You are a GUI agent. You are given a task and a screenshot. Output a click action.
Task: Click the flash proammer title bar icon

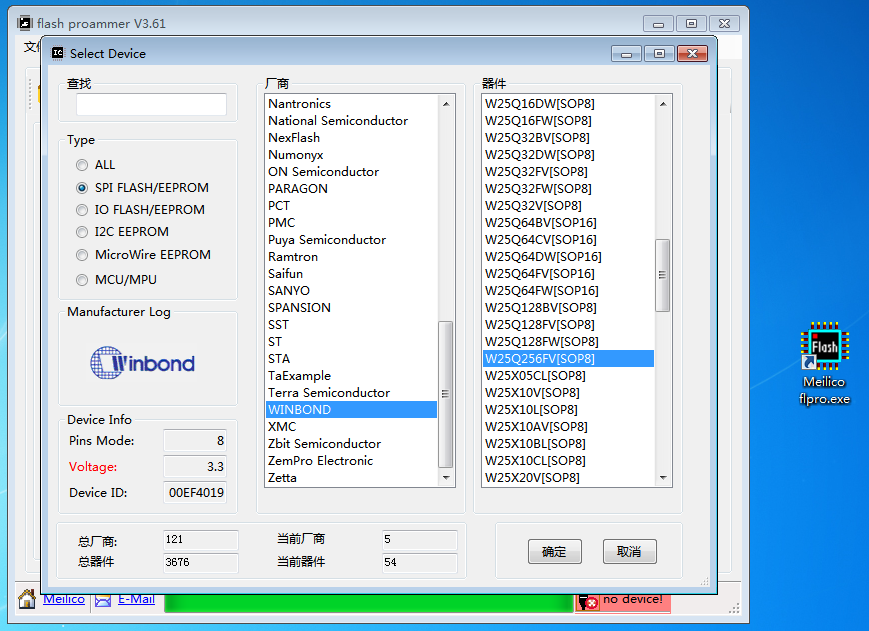[25, 23]
